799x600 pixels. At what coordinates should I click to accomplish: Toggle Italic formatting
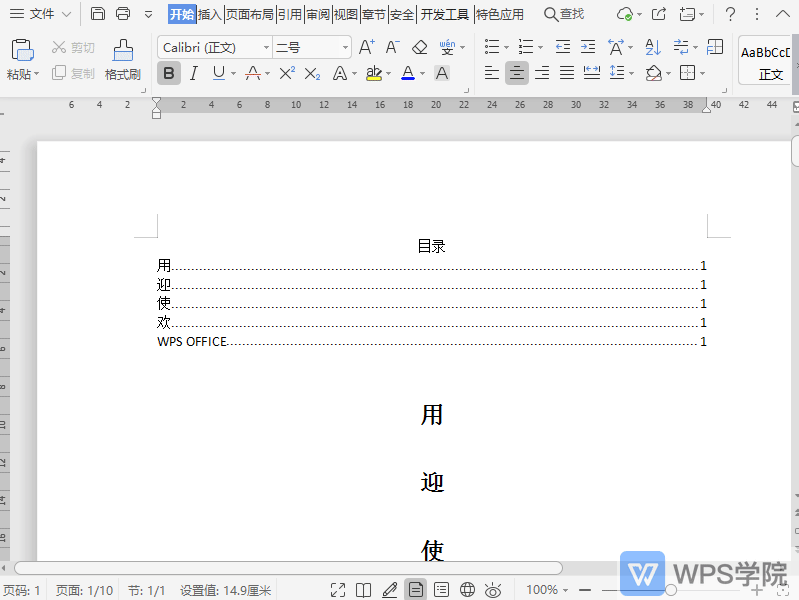pyautogui.click(x=193, y=73)
